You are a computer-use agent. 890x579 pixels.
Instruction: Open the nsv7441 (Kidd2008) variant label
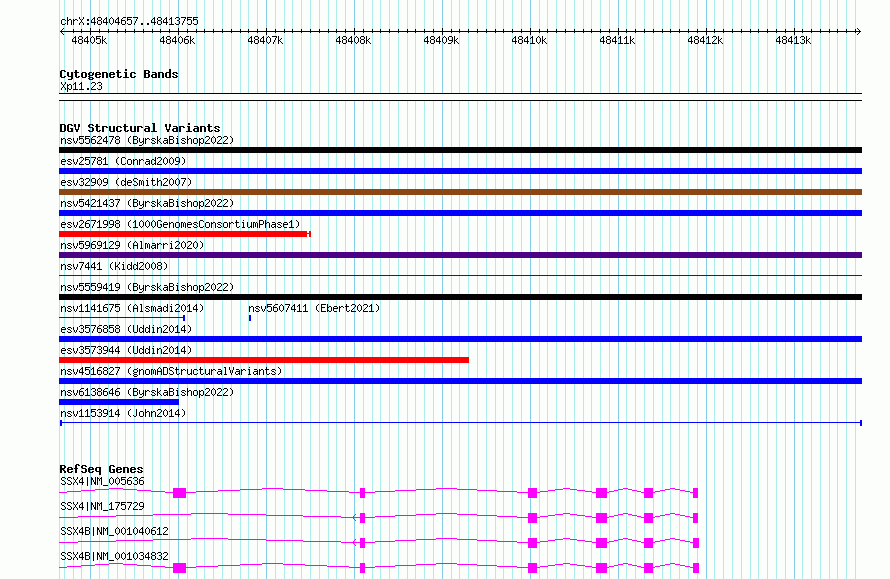(114, 266)
